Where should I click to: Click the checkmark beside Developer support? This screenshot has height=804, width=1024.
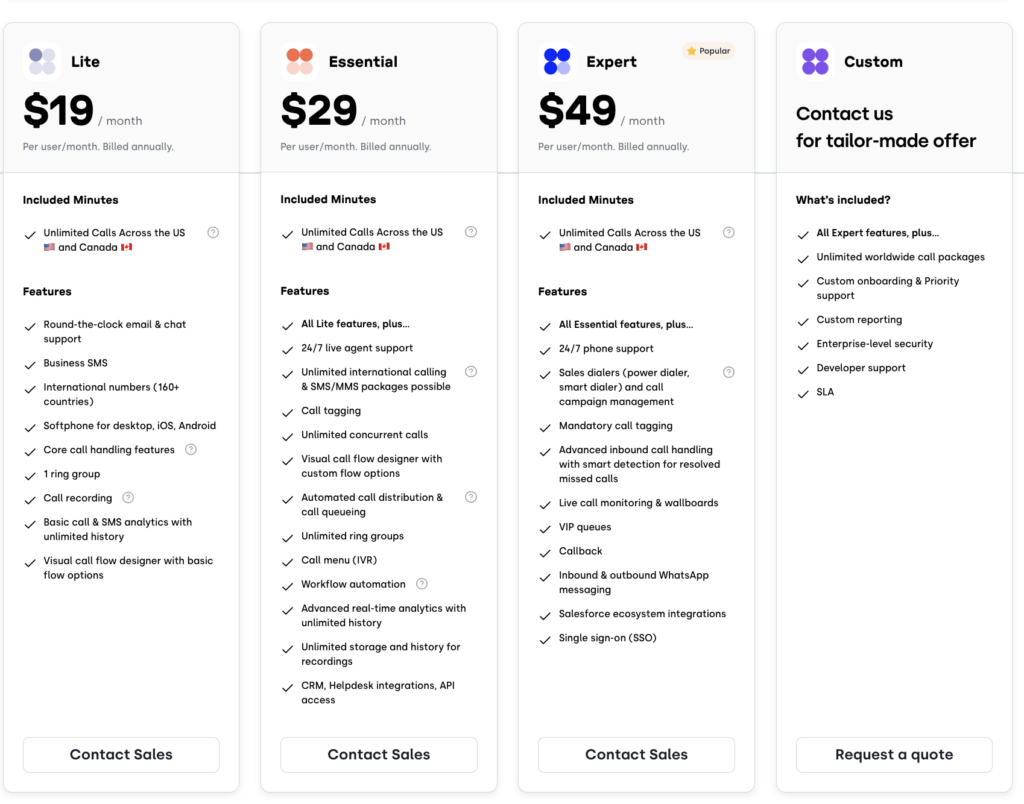[x=803, y=369]
